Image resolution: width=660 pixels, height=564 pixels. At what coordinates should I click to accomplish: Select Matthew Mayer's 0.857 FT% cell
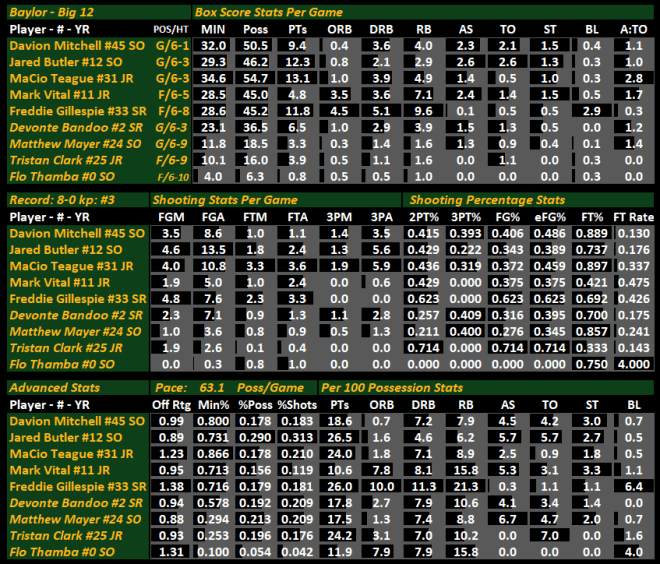[592, 332]
